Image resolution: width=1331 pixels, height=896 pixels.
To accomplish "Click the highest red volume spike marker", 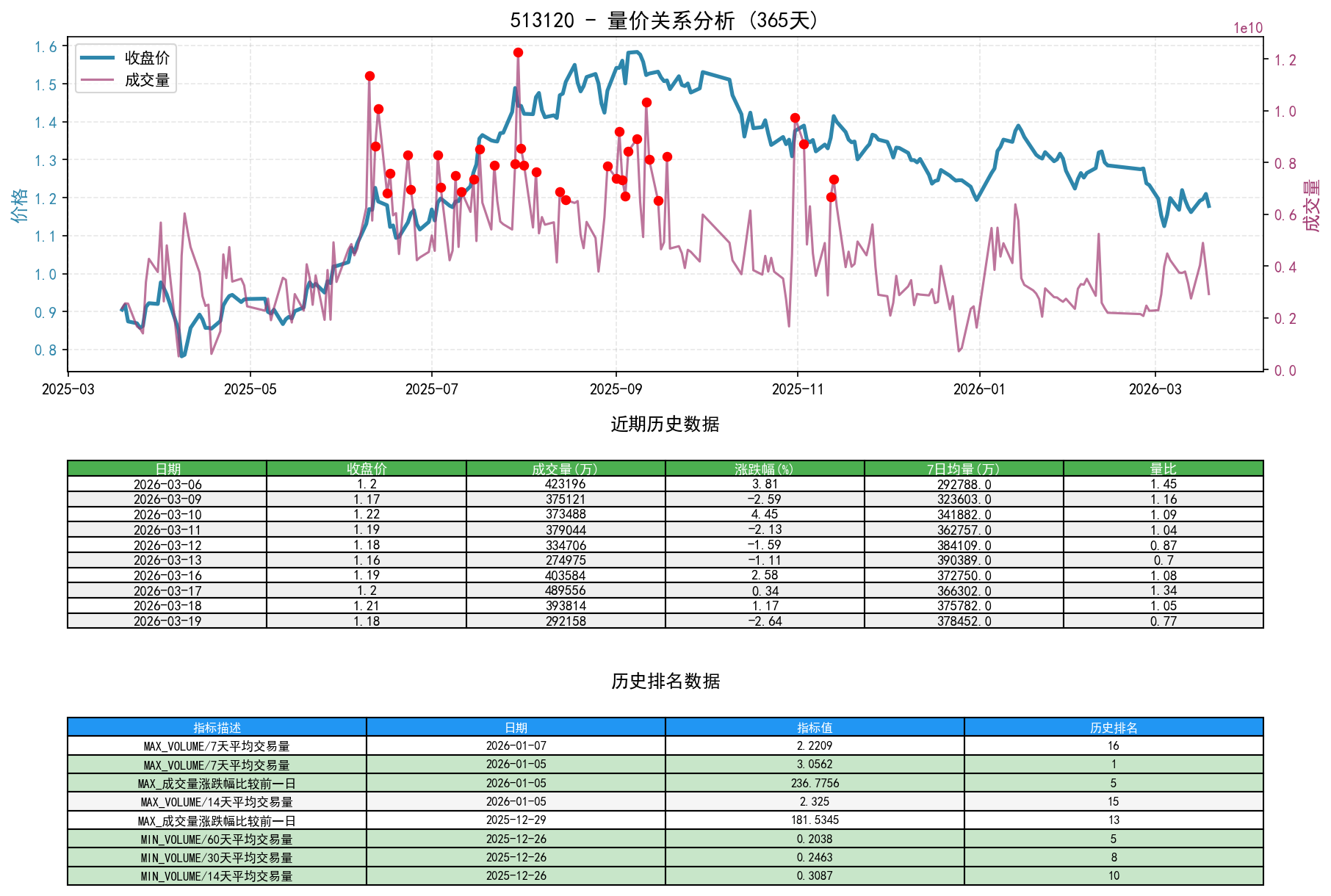I will click(x=519, y=51).
